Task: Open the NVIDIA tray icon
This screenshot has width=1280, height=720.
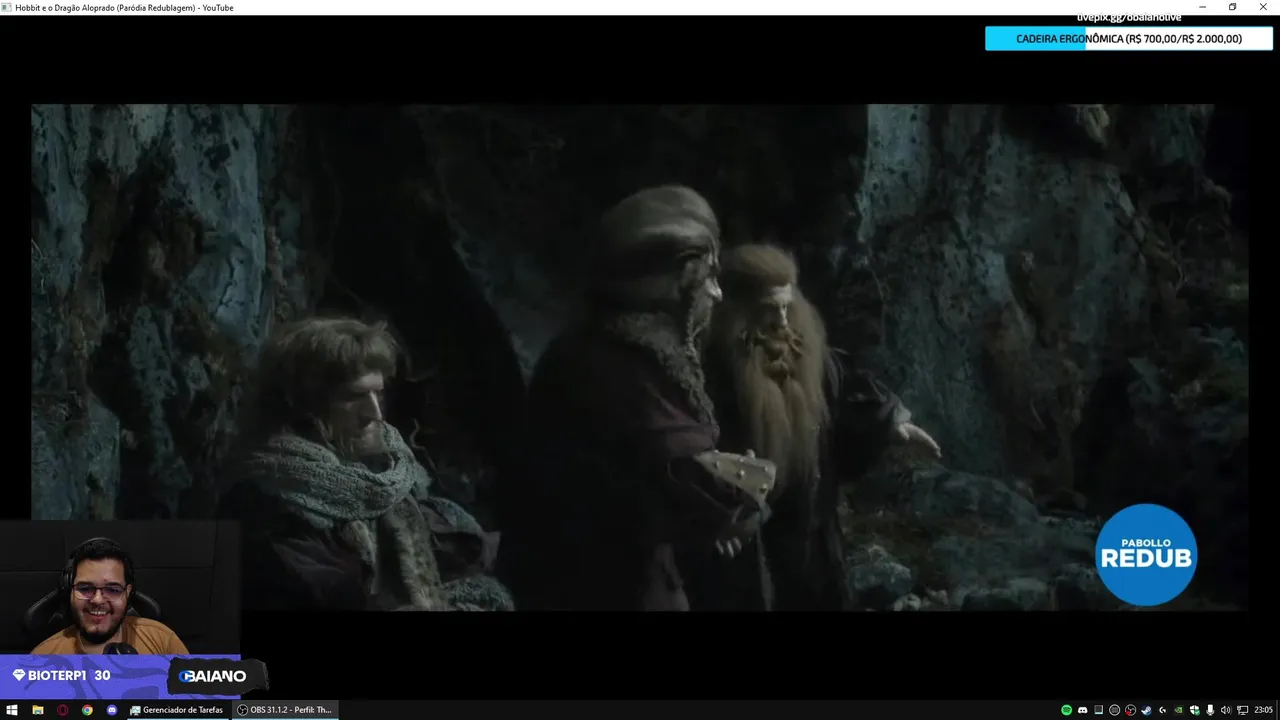Action: pyautogui.click(x=1178, y=710)
